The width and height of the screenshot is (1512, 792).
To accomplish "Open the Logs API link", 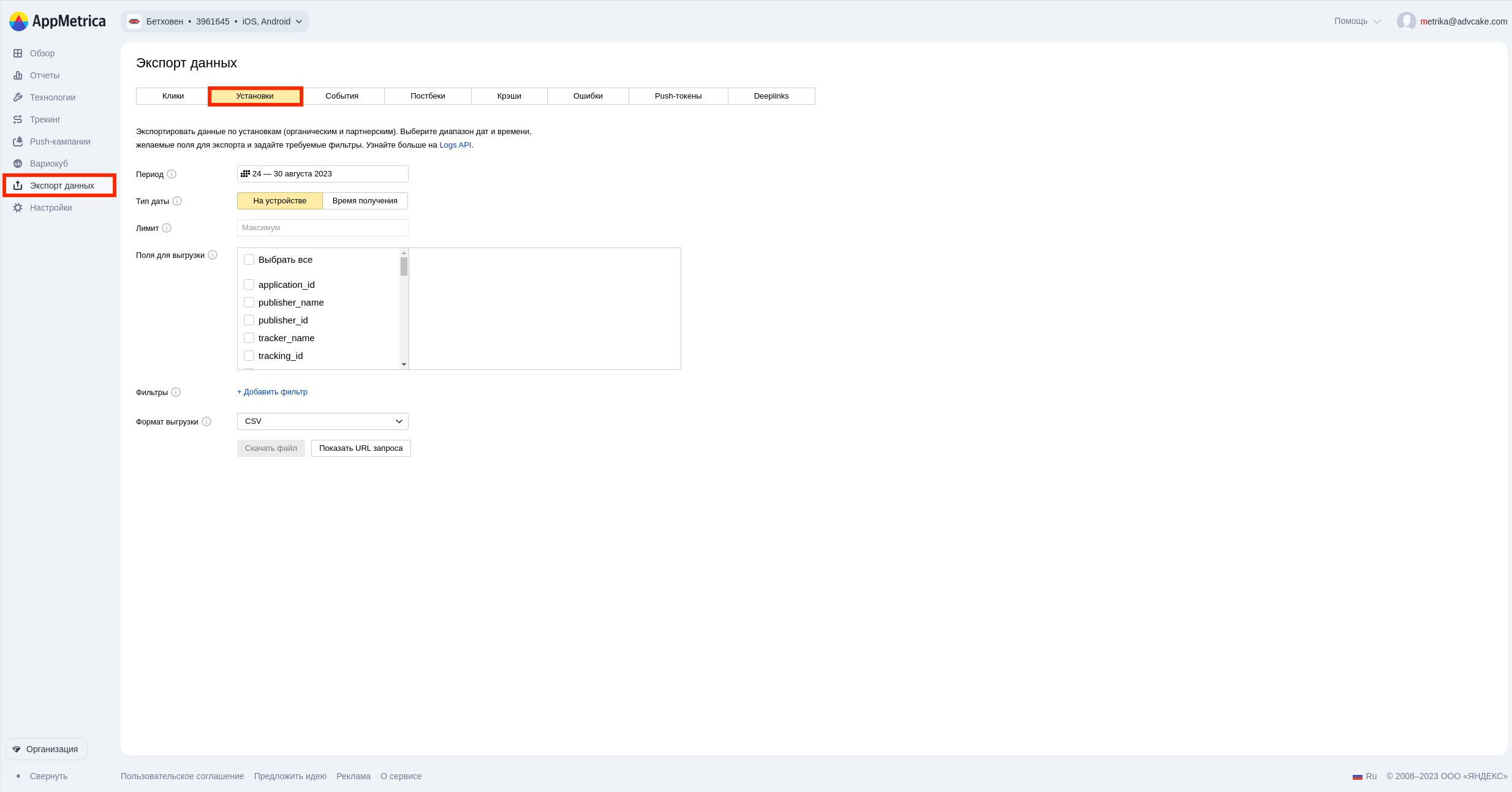I will tap(455, 145).
